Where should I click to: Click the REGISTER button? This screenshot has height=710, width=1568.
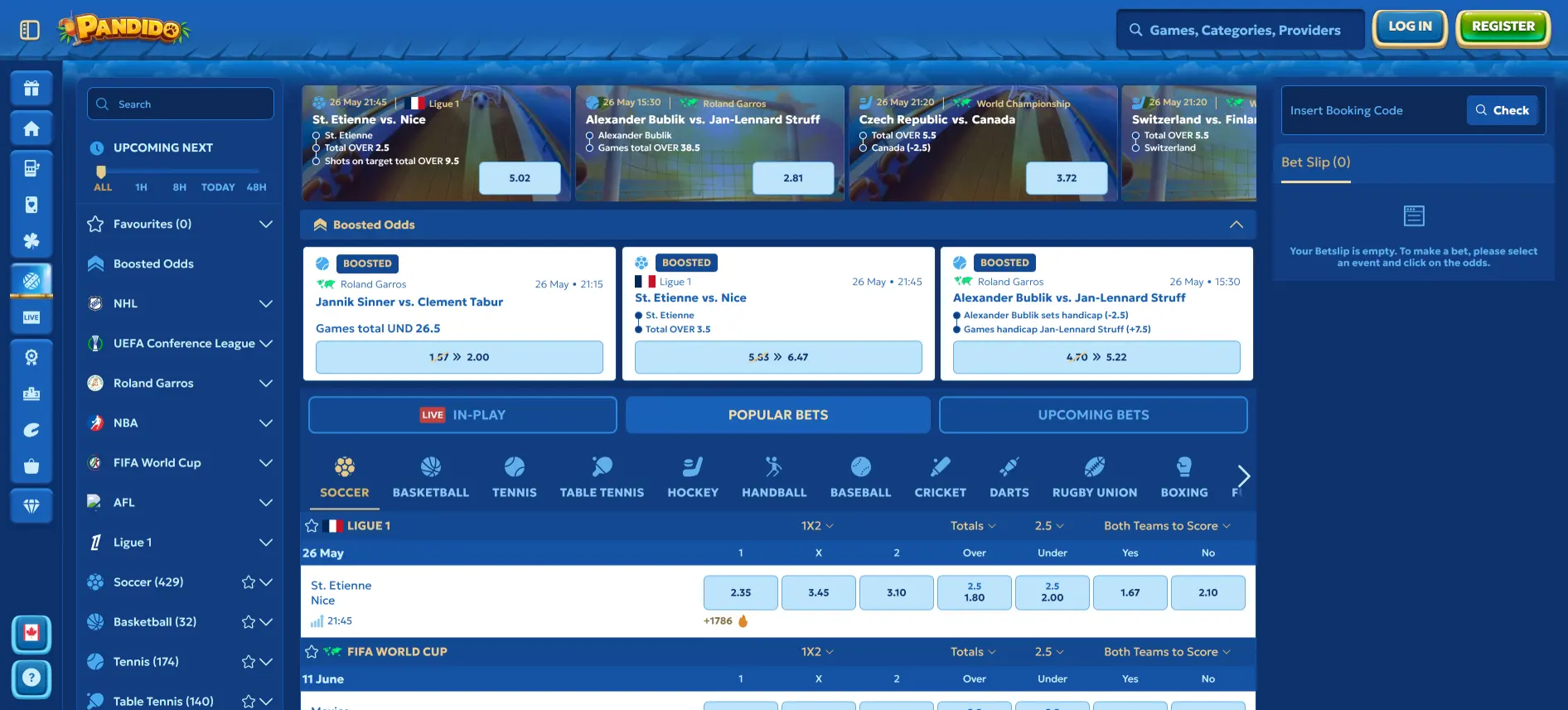pyautogui.click(x=1503, y=27)
